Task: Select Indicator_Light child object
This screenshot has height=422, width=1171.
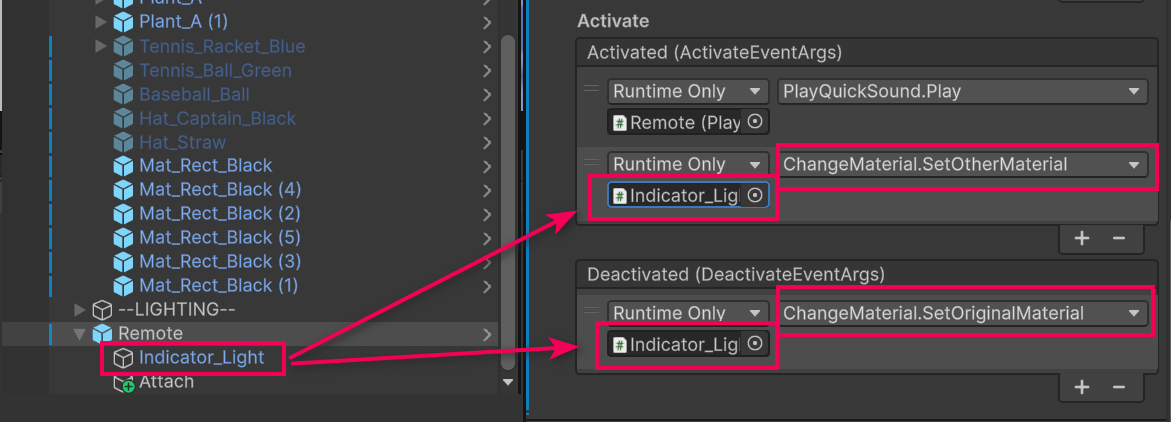Action: (202, 358)
